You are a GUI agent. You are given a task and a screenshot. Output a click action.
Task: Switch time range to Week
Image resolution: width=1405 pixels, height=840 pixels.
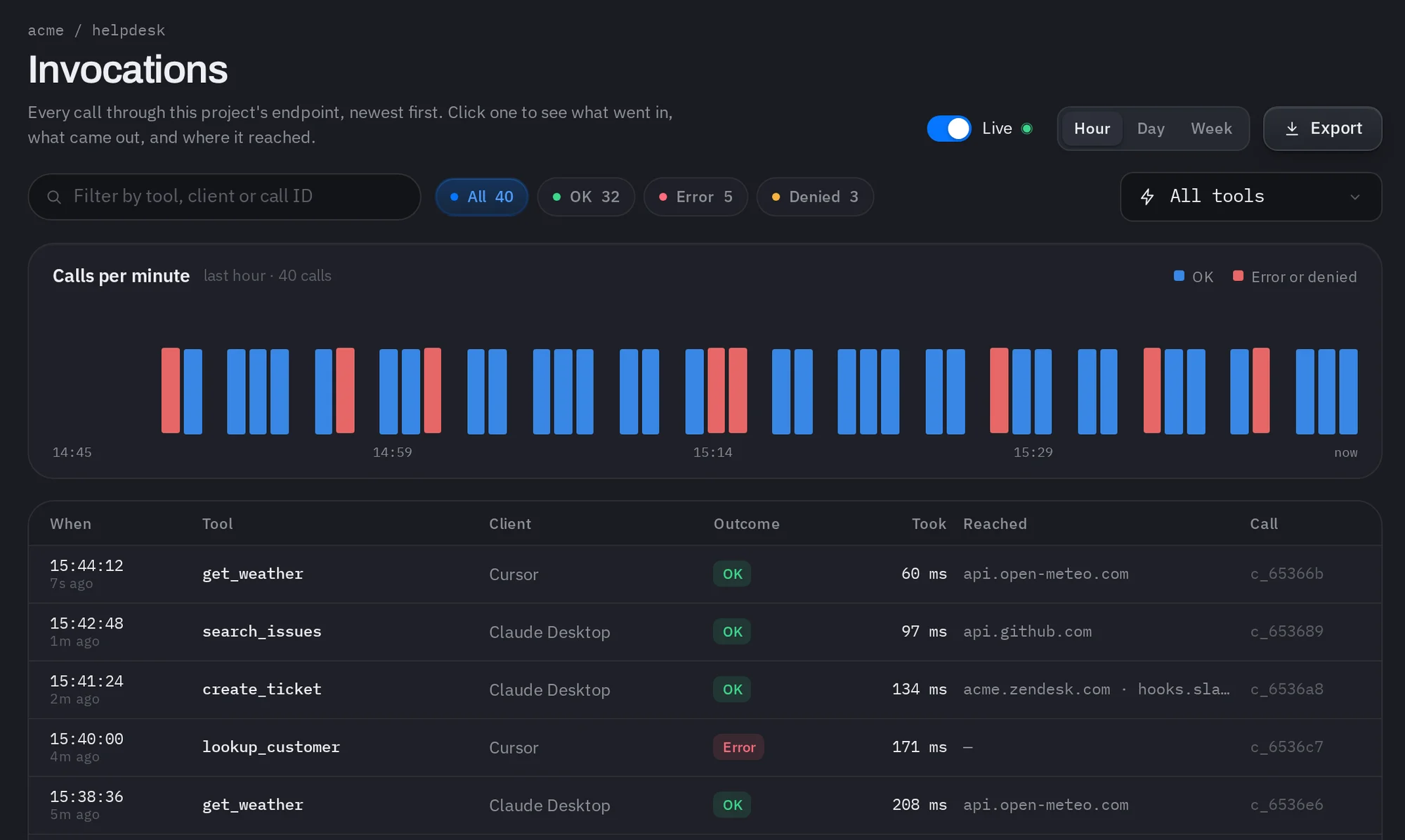(x=1211, y=129)
